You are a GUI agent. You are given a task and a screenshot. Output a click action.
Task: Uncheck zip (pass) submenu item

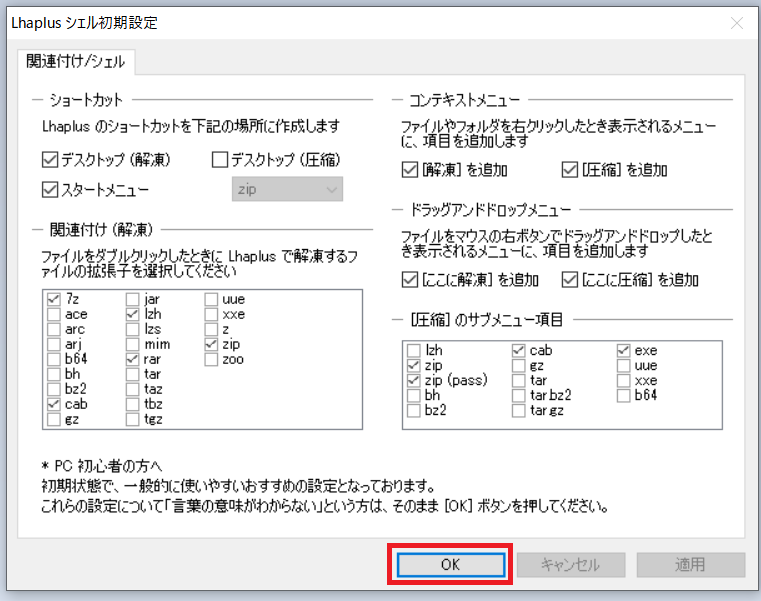coord(414,380)
